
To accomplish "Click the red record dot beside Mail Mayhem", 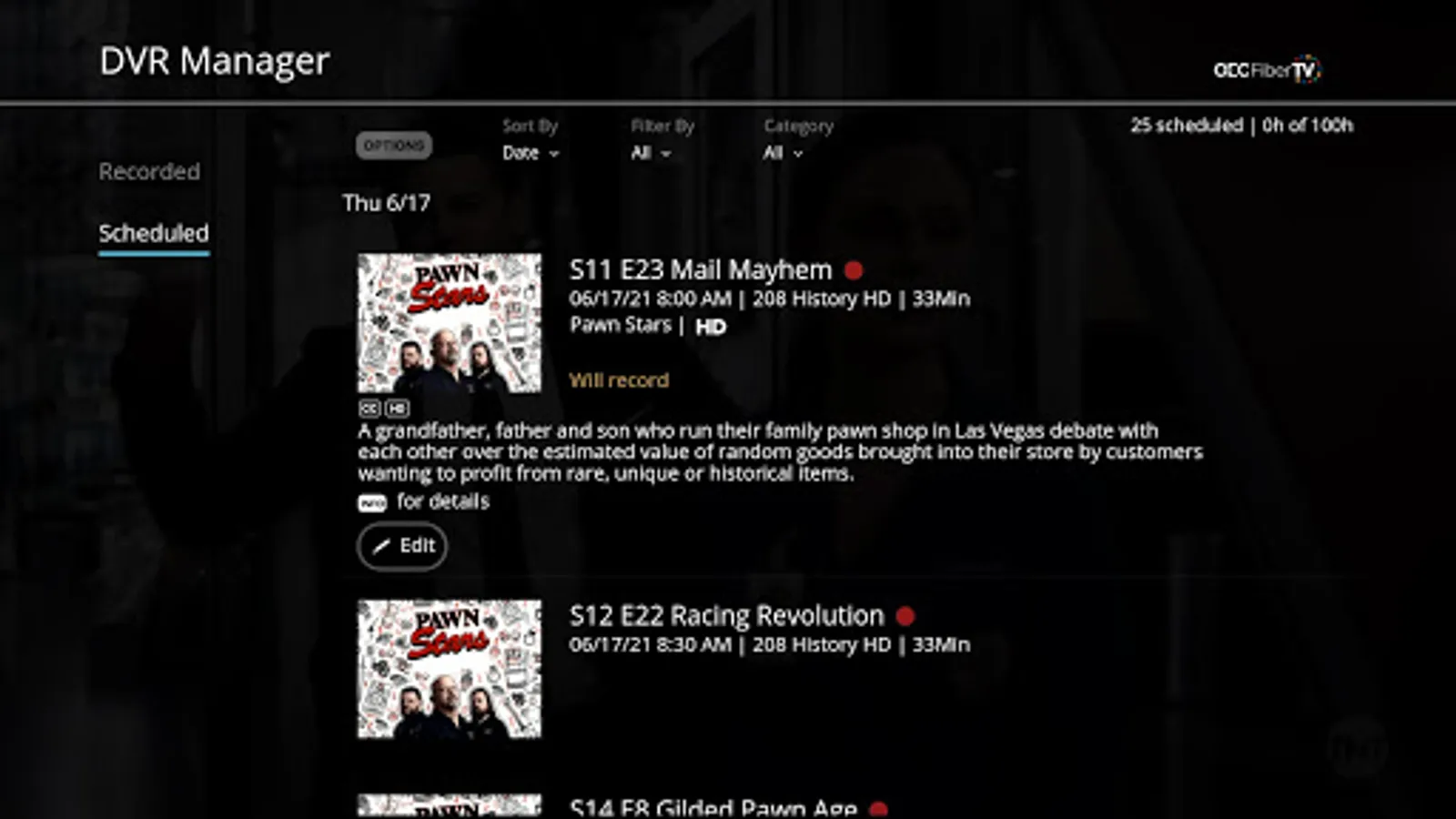I will (853, 270).
